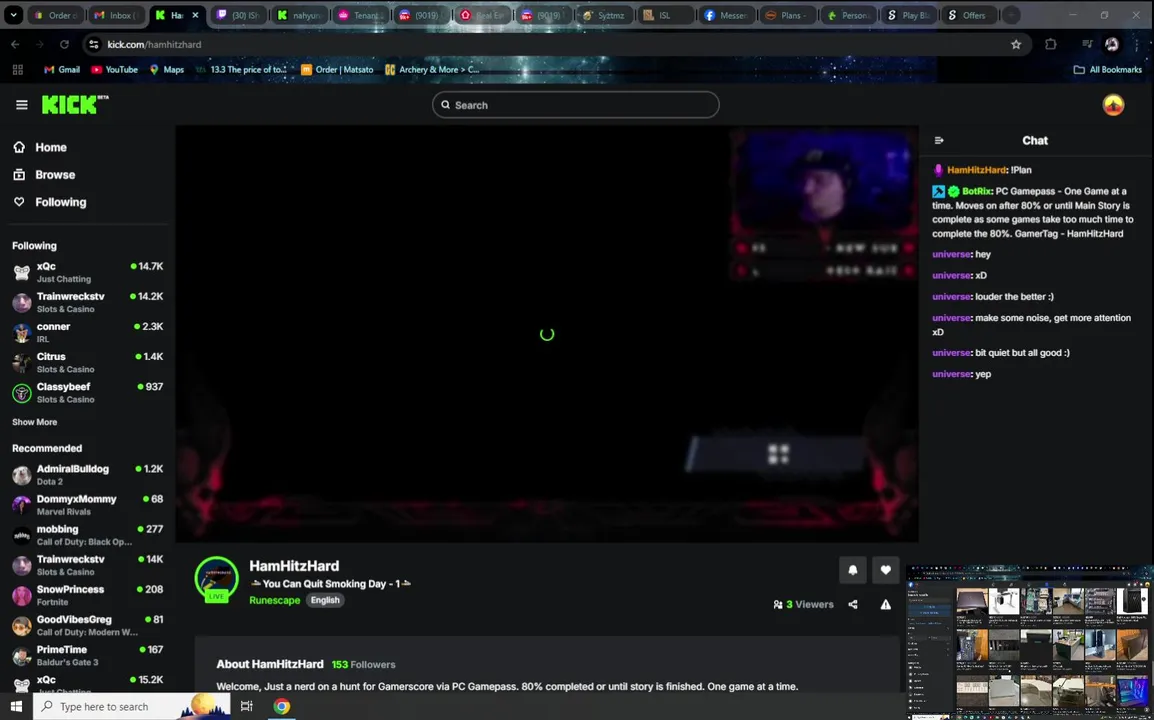The image size is (1154, 720).
Task: Open Chrome apps grid in bookmarks bar
Action: coord(18,69)
